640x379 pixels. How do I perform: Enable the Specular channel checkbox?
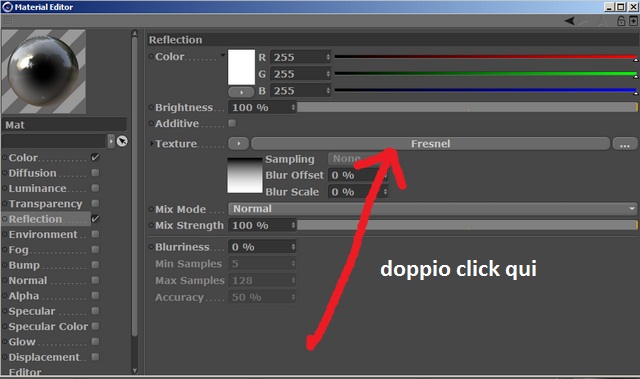[95, 311]
